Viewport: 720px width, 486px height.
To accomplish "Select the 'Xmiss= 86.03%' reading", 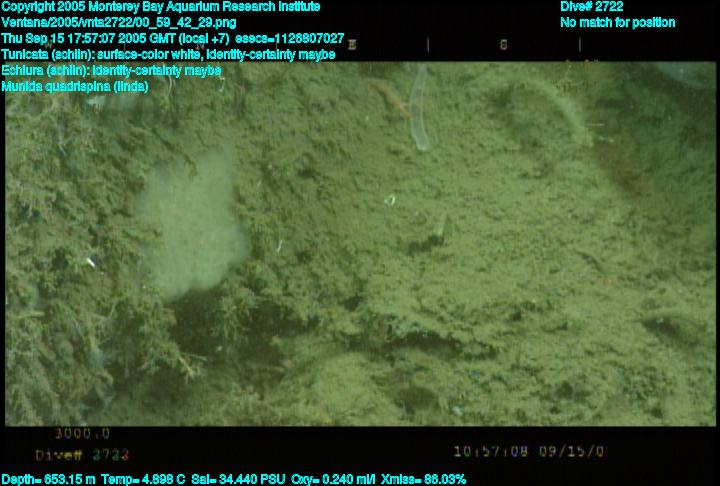I will coord(424,480).
